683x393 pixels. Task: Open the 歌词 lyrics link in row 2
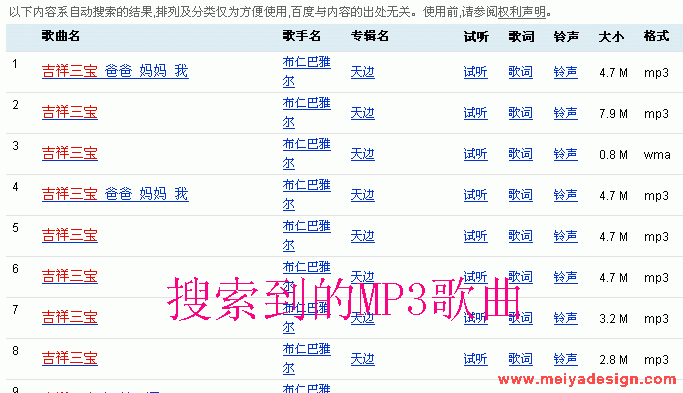(x=521, y=113)
